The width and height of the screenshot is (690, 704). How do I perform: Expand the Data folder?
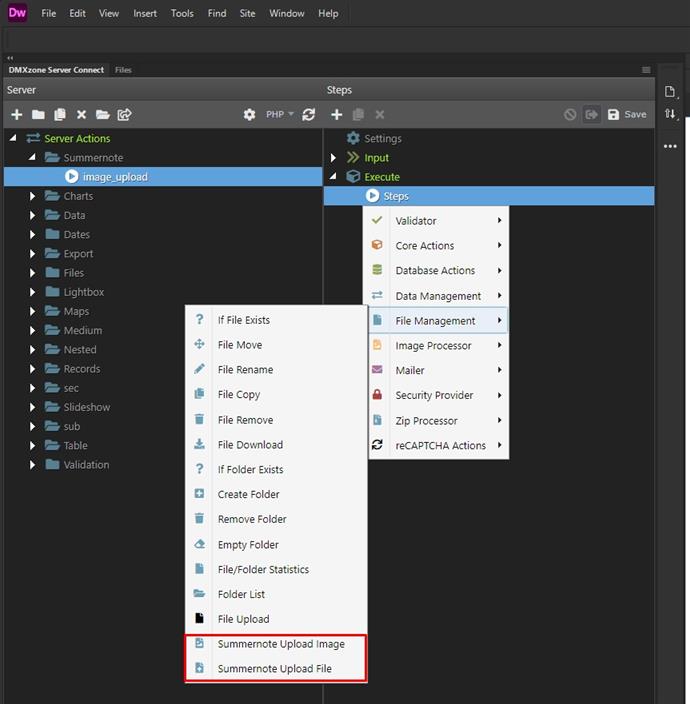click(32, 216)
